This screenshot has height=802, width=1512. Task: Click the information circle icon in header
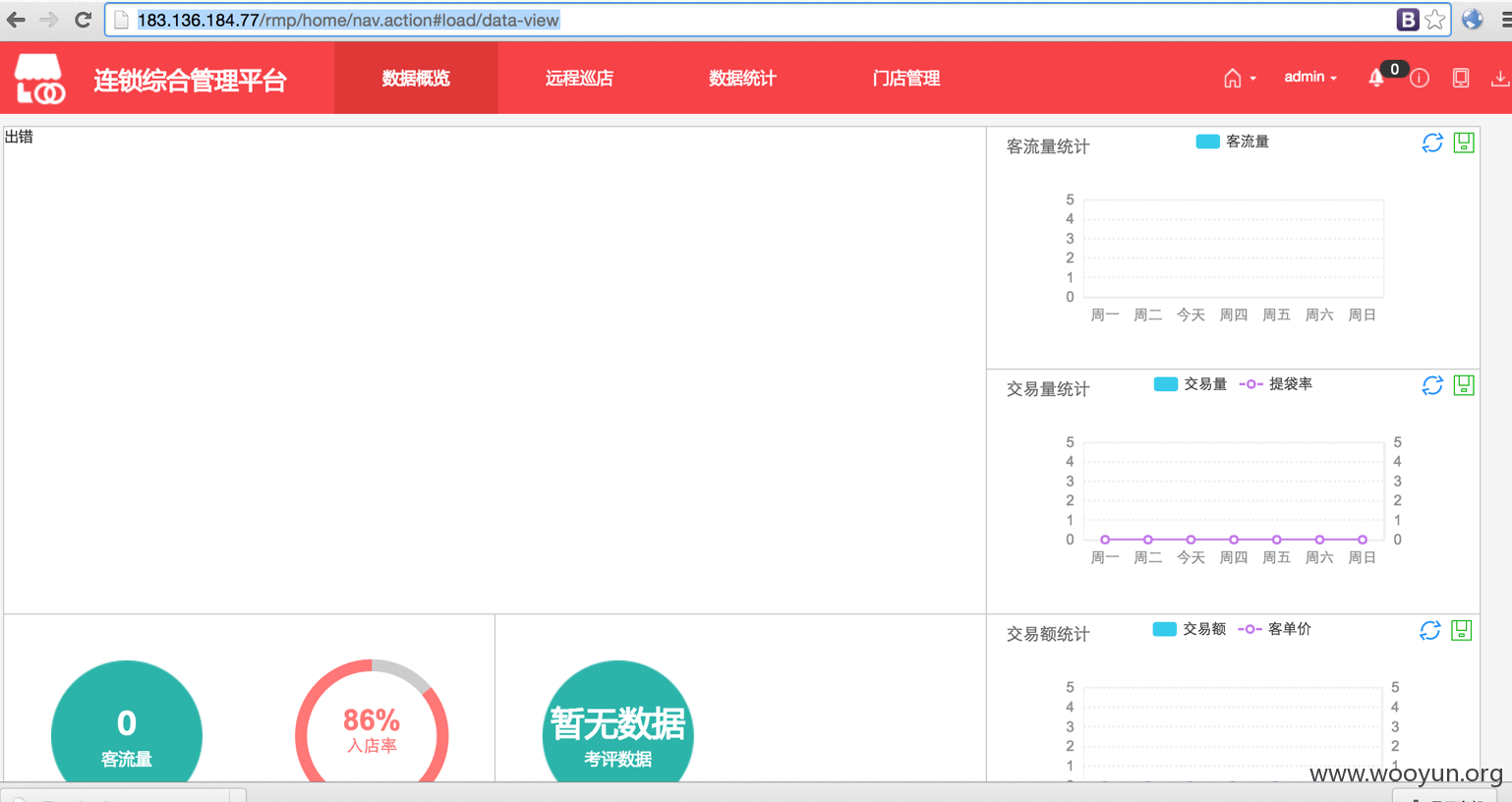tap(1420, 79)
